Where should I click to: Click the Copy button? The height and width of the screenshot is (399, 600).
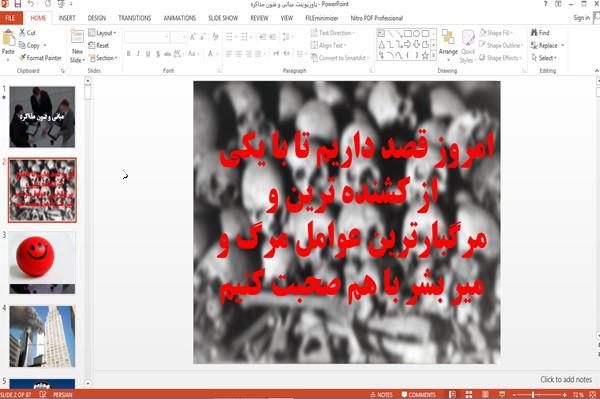pyautogui.click(x=29, y=46)
